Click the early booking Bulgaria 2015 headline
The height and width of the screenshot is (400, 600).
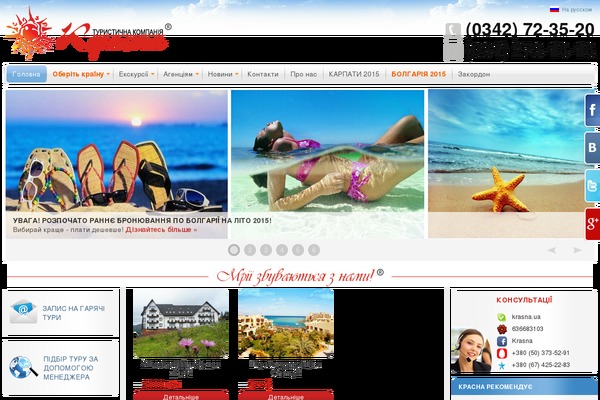pos(142,221)
